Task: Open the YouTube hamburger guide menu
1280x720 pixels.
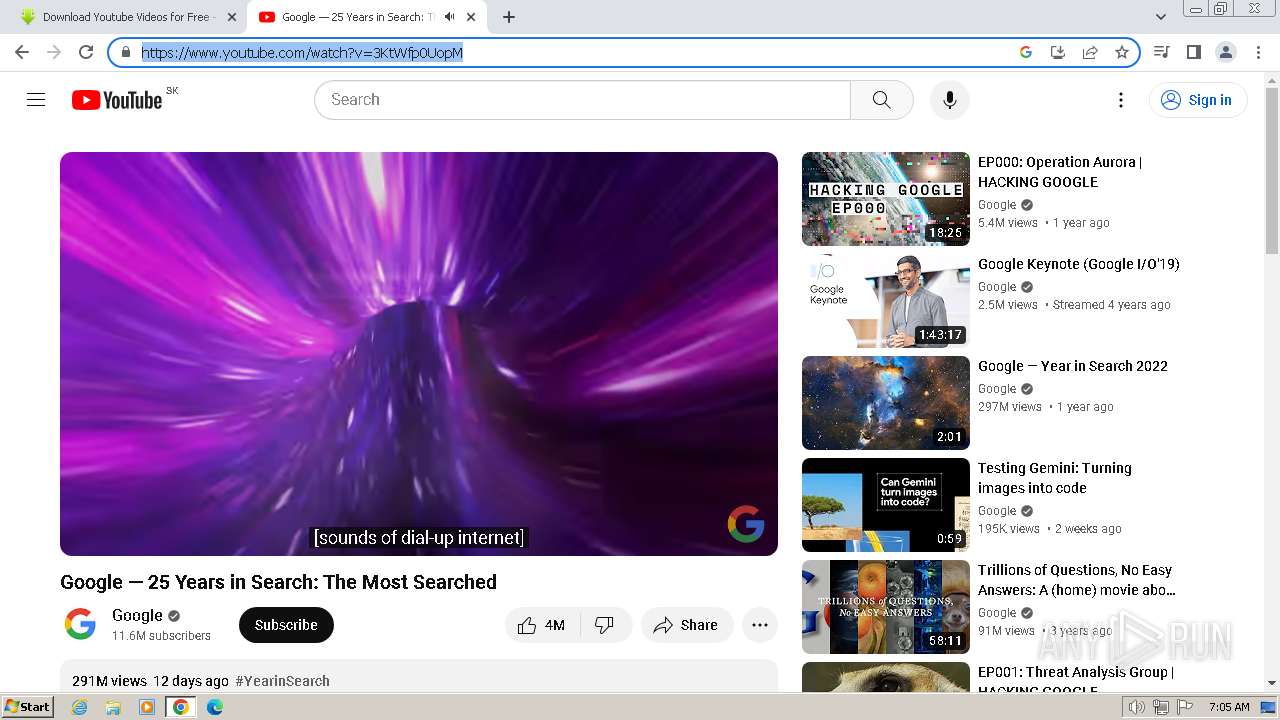Action: click(x=36, y=100)
